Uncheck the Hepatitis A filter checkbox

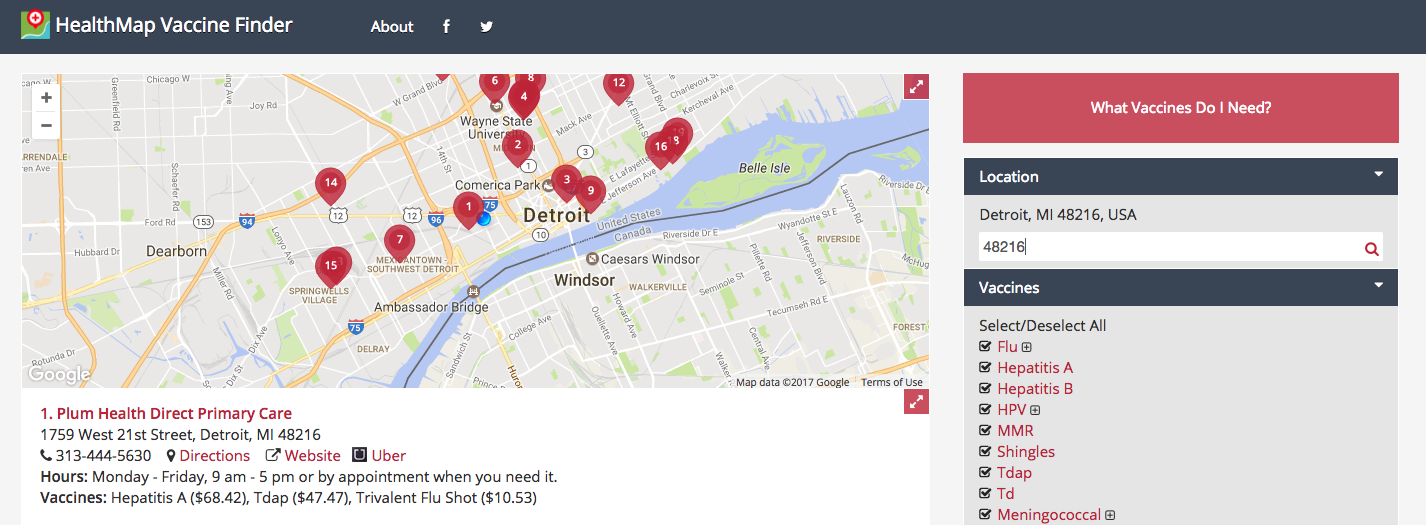pos(986,368)
